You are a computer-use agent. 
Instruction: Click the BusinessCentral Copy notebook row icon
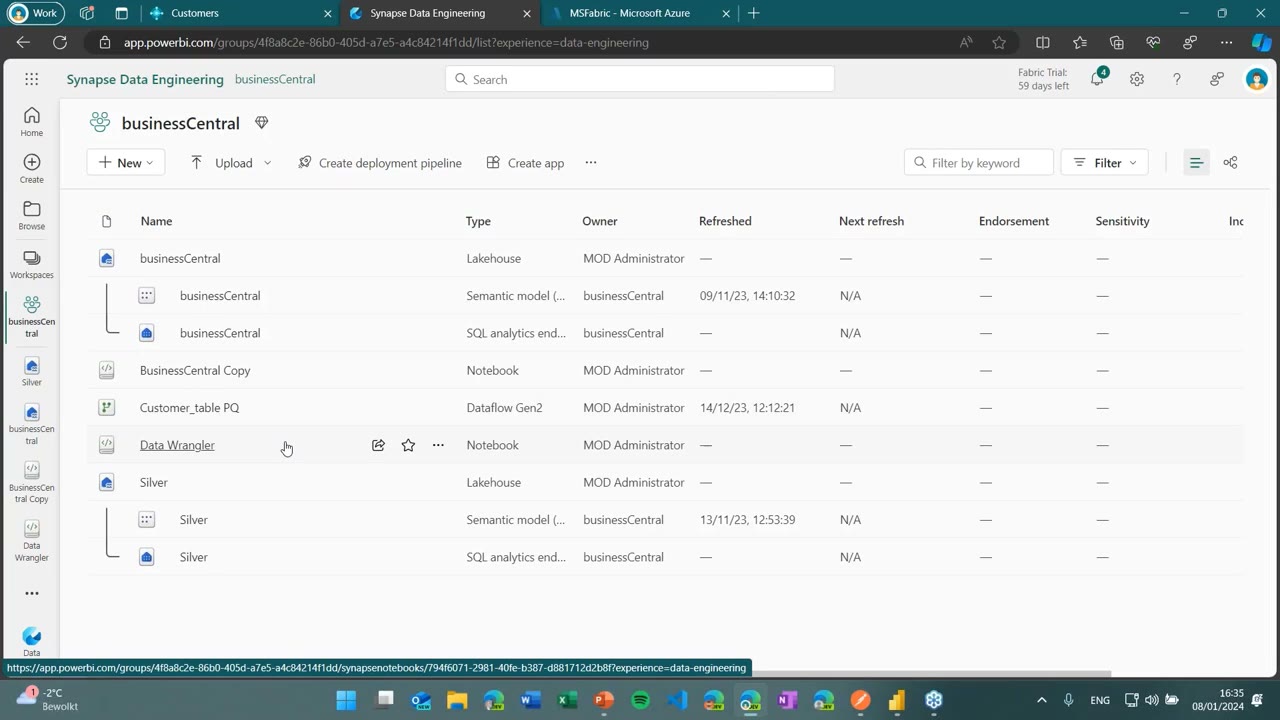(107, 370)
